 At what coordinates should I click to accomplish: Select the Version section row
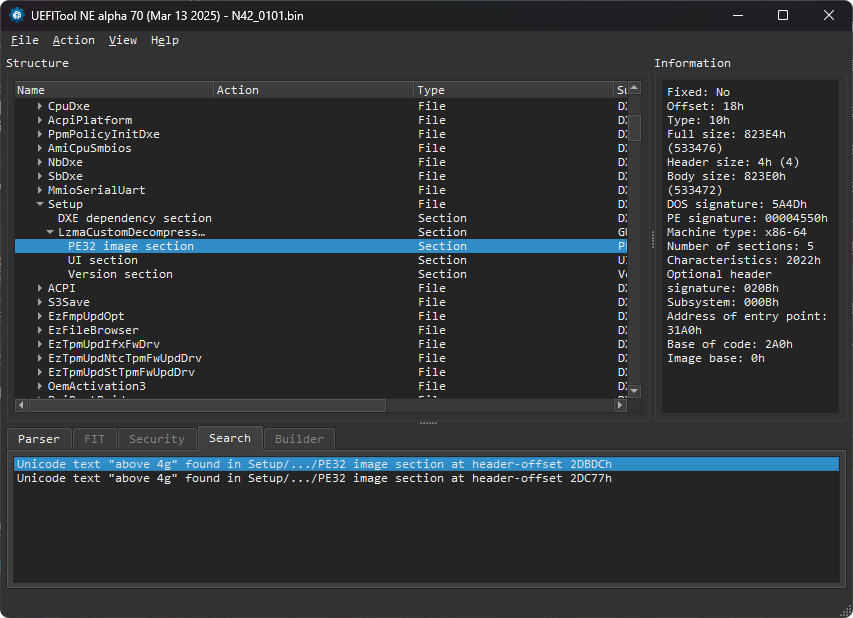[x=321, y=274]
